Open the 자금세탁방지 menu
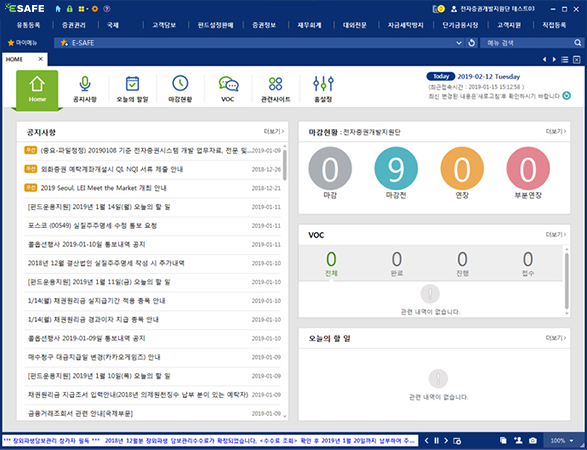 (x=405, y=25)
